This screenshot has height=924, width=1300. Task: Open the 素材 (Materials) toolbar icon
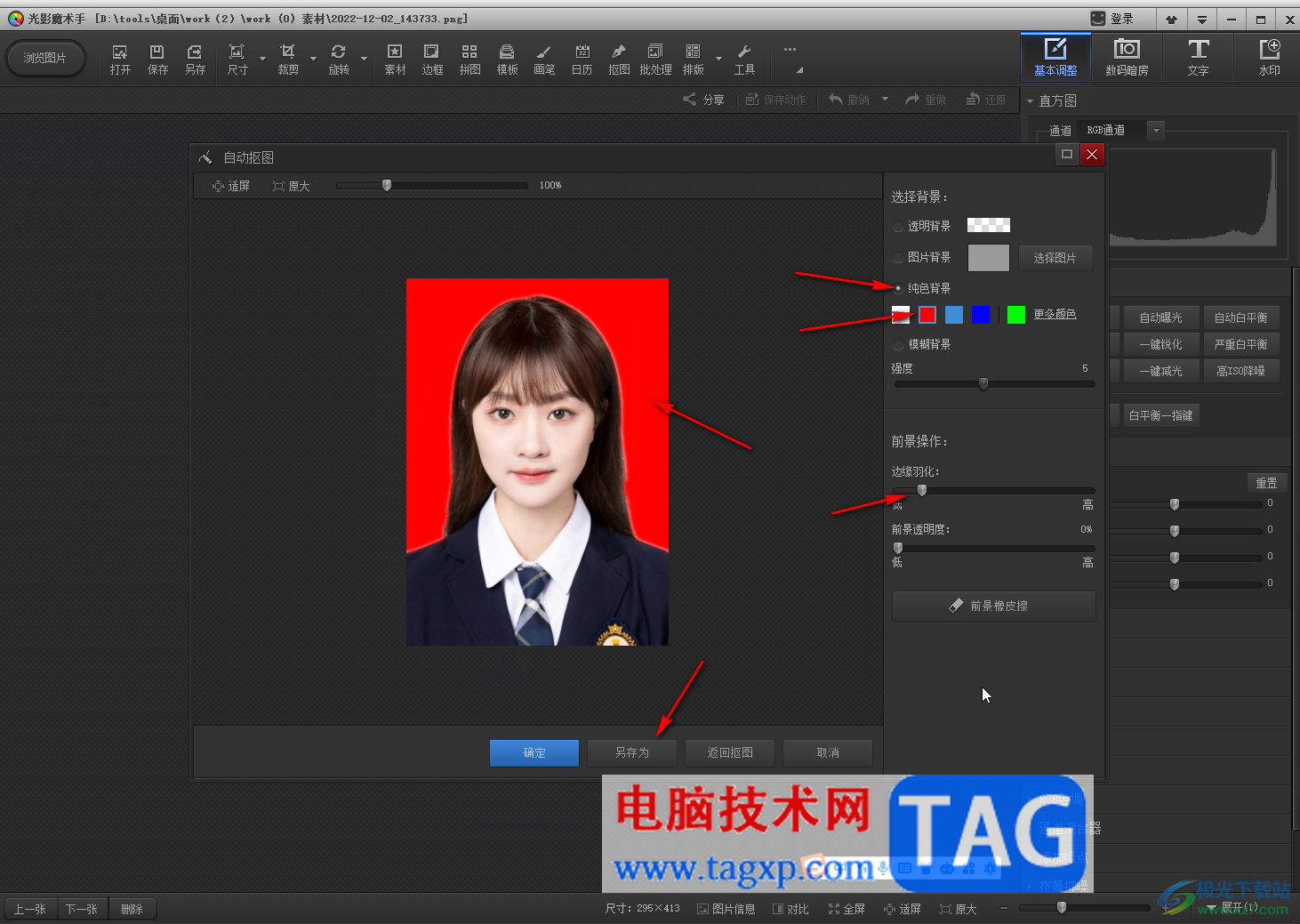pyautogui.click(x=395, y=60)
